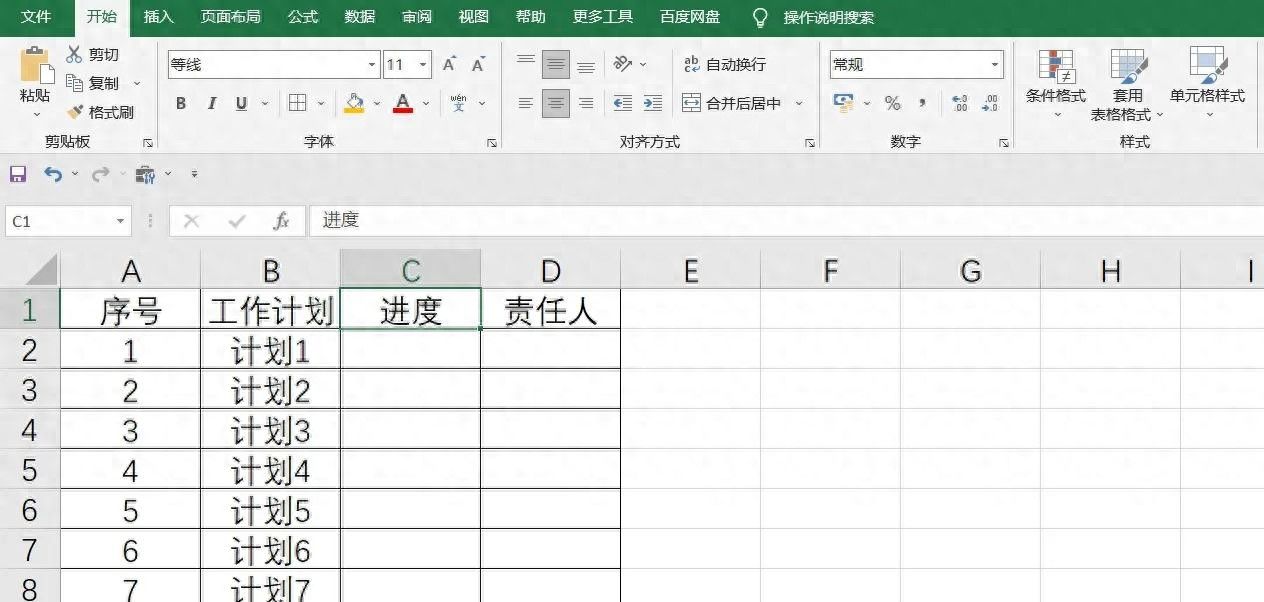Switch to the Insert (插入) tab
This screenshot has width=1264, height=602.
pos(158,17)
